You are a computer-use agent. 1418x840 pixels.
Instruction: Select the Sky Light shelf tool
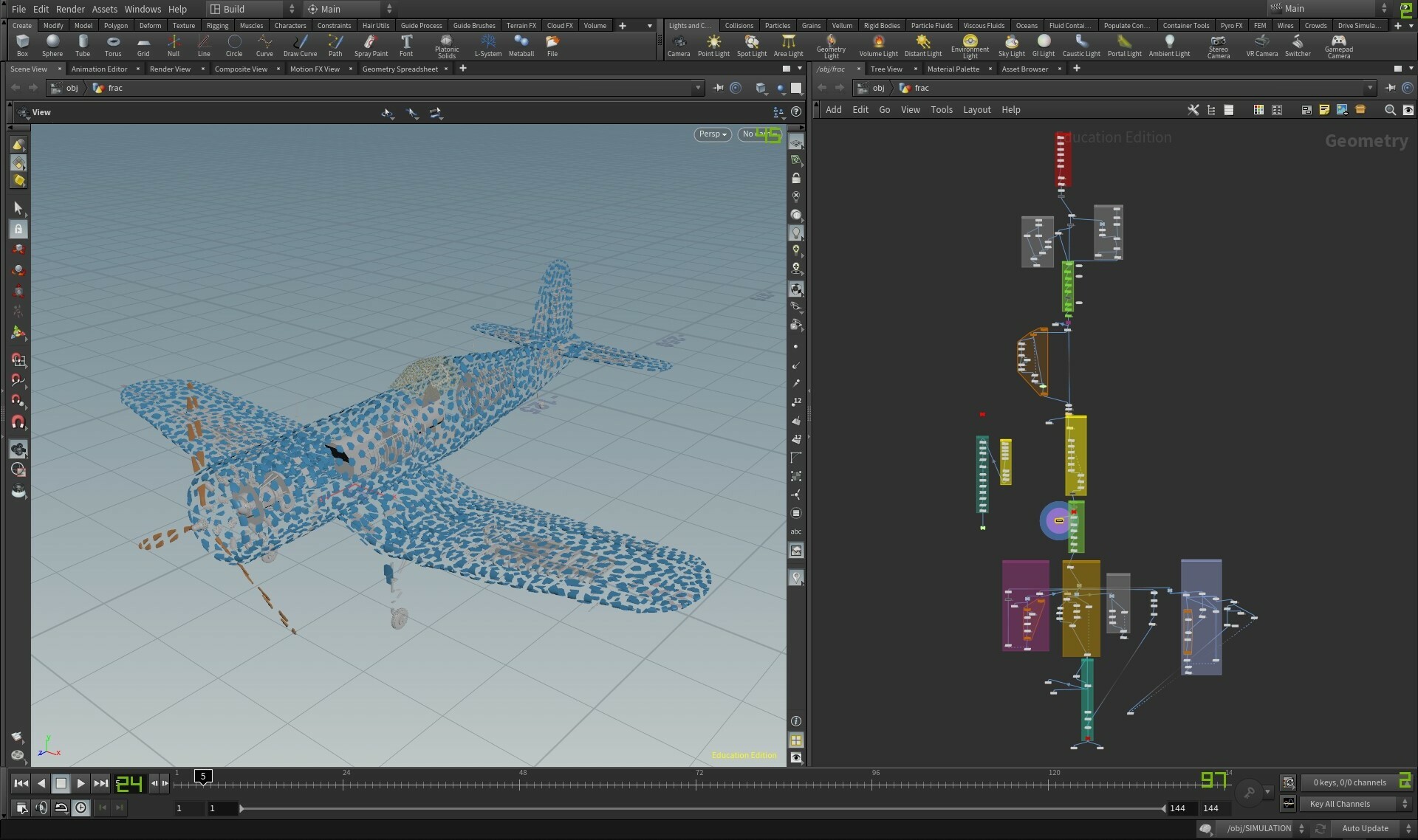coord(1011,45)
